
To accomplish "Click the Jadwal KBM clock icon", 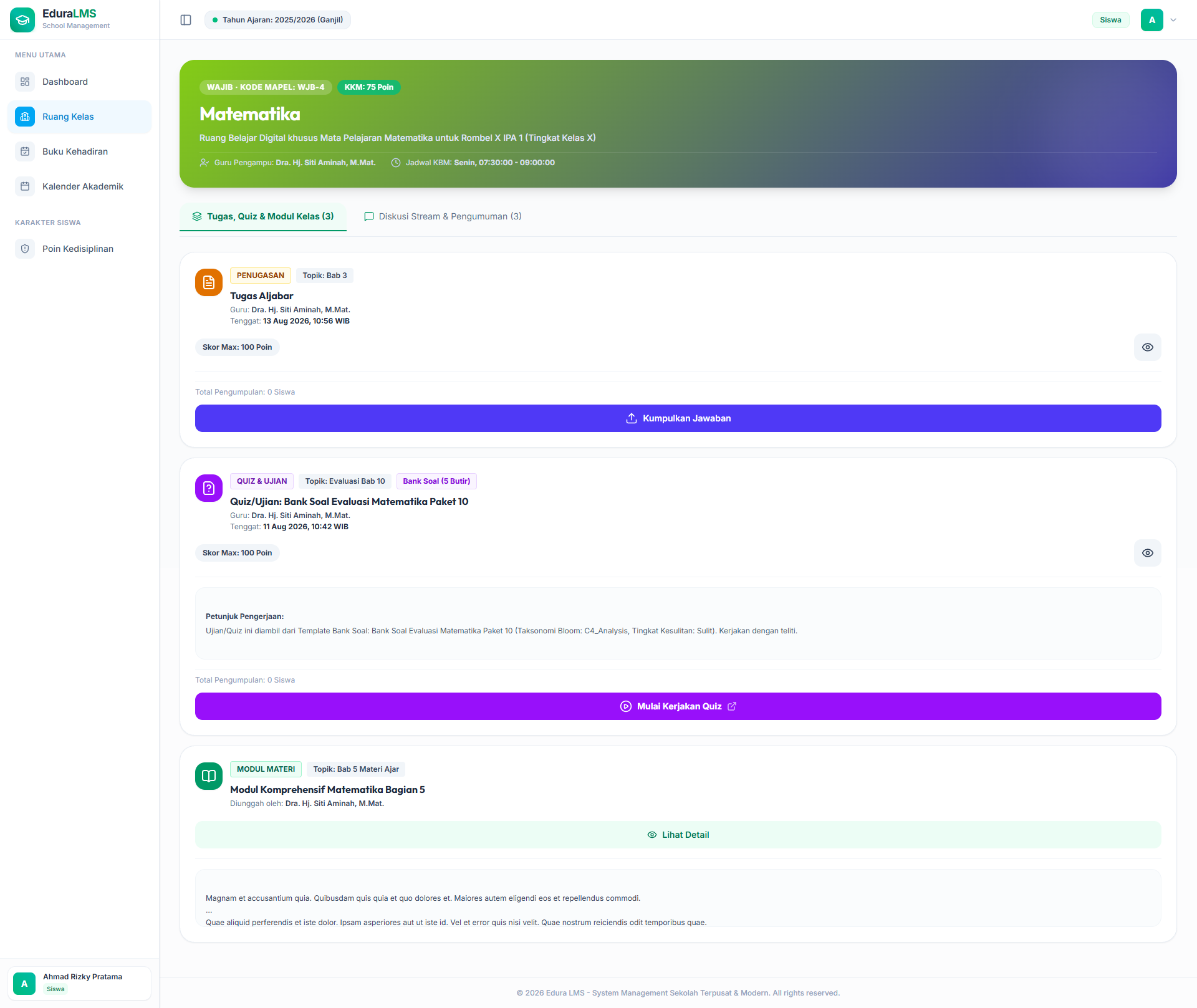I will click(395, 163).
